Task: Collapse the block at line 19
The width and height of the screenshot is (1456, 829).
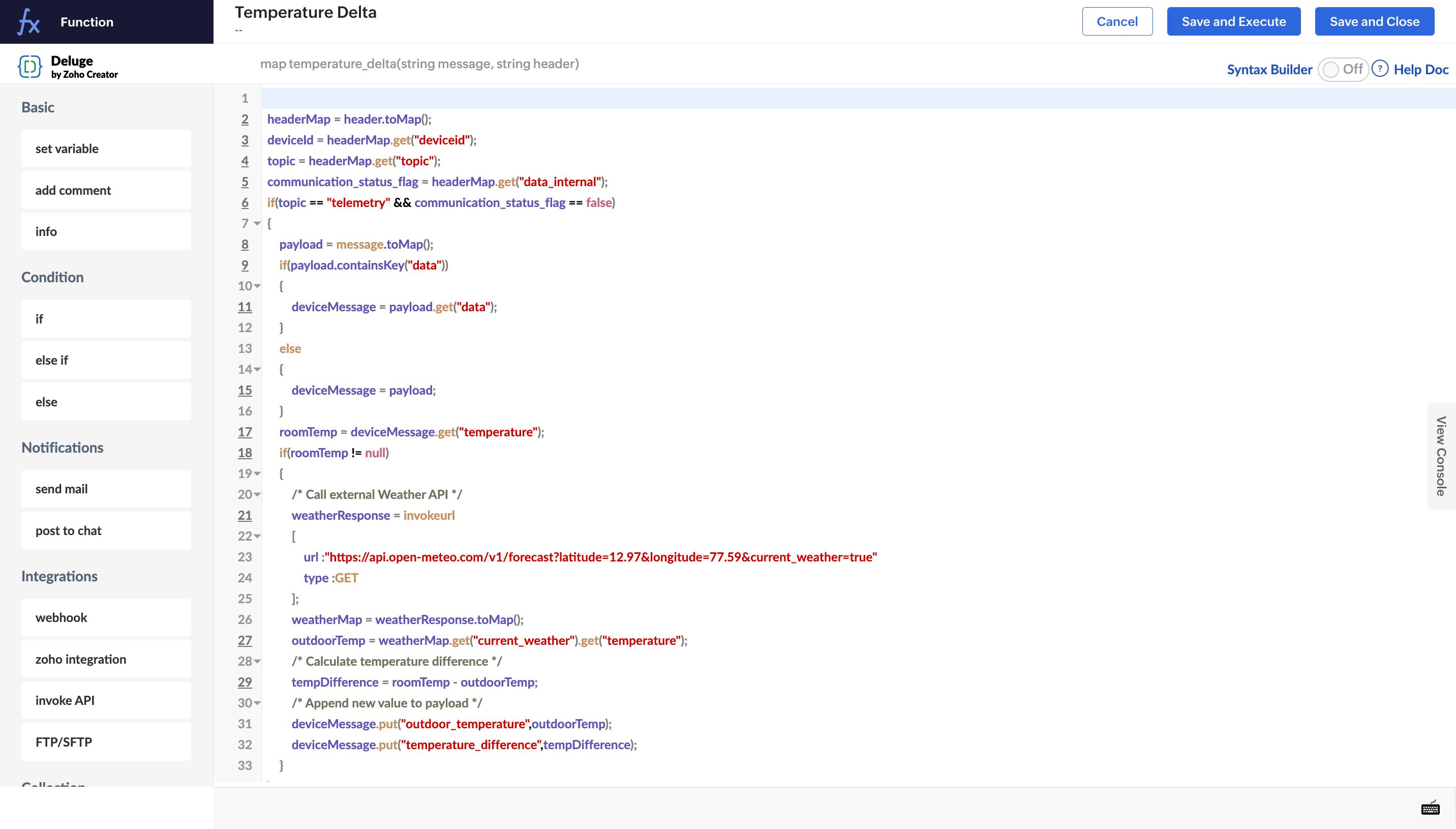Action: pyautogui.click(x=258, y=473)
